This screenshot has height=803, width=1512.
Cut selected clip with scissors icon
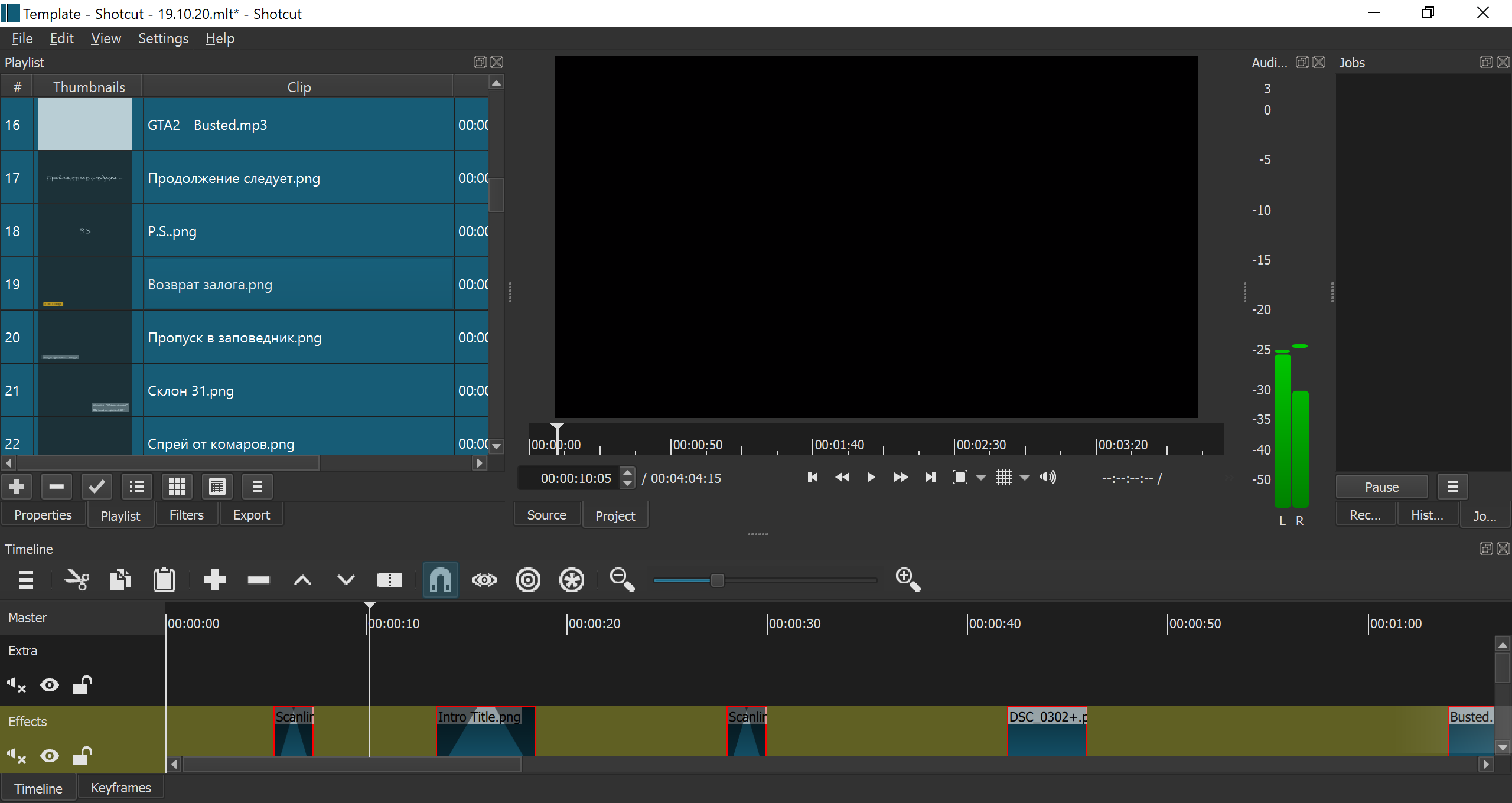[77, 580]
